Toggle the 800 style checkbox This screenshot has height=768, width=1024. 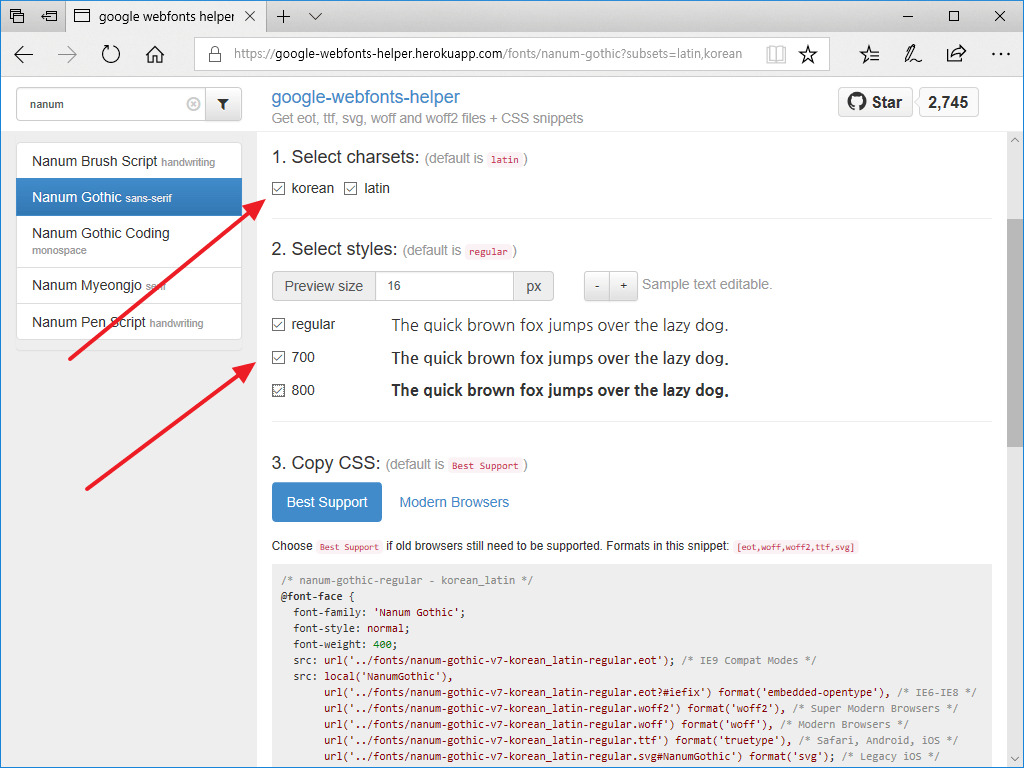(278, 391)
